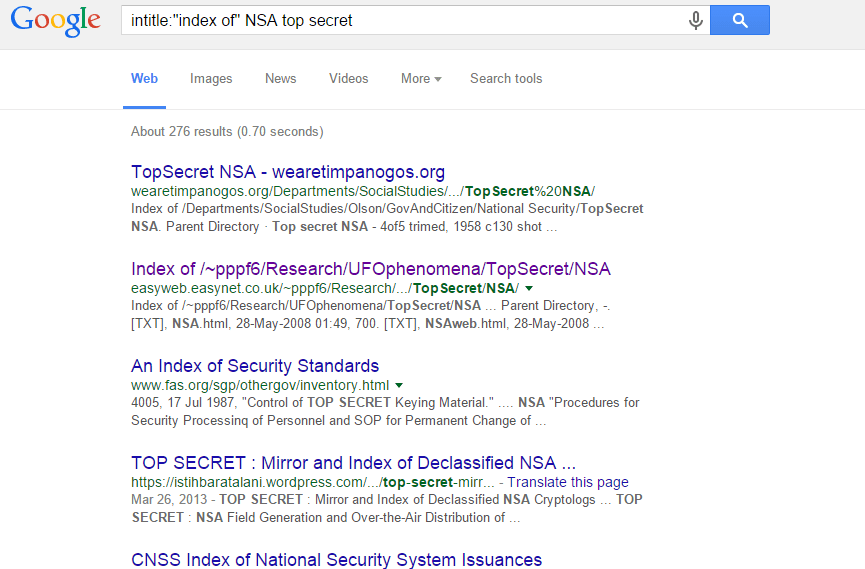865x569 pixels.
Task: Open the Videos tab
Action: pyautogui.click(x=349, y=78)
